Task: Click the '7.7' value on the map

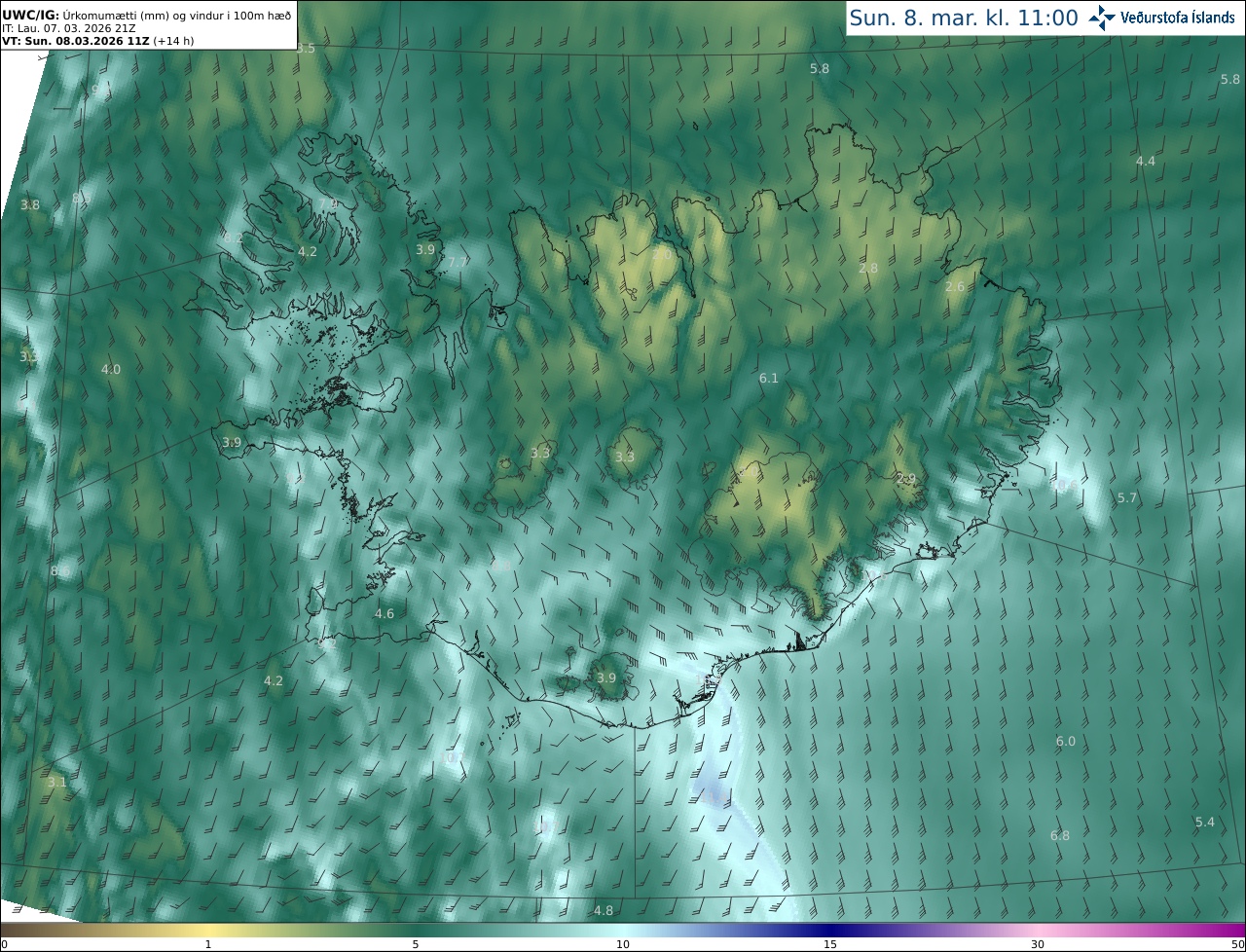Action: click(458, 263)
